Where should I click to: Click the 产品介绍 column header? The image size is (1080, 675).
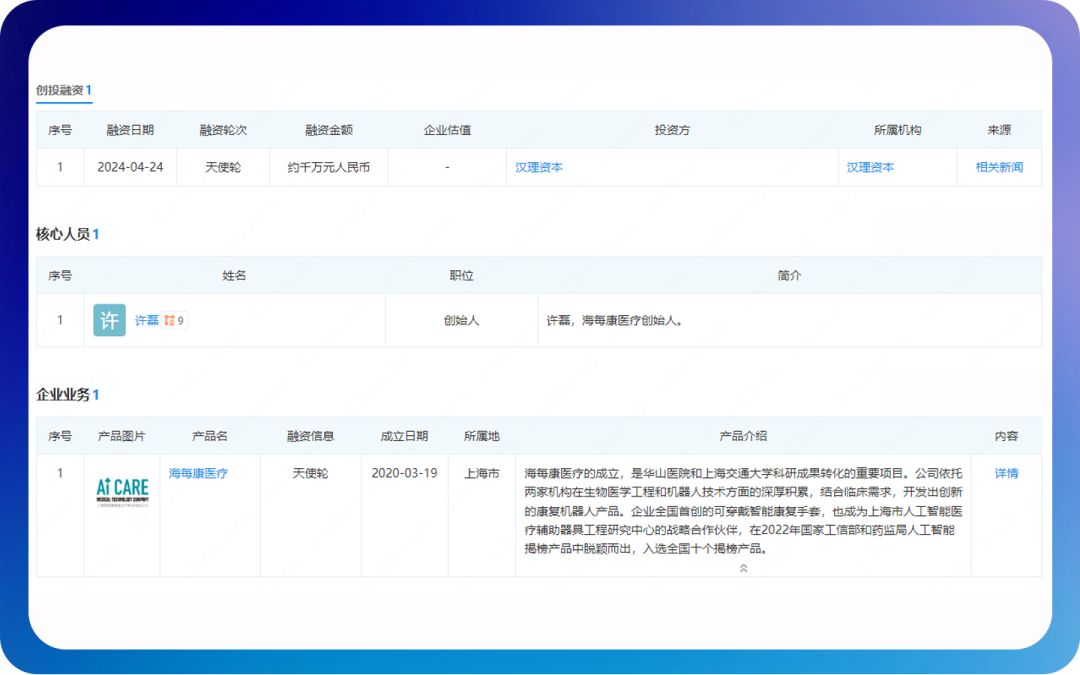pyautogui.click(x=743, y=436)
